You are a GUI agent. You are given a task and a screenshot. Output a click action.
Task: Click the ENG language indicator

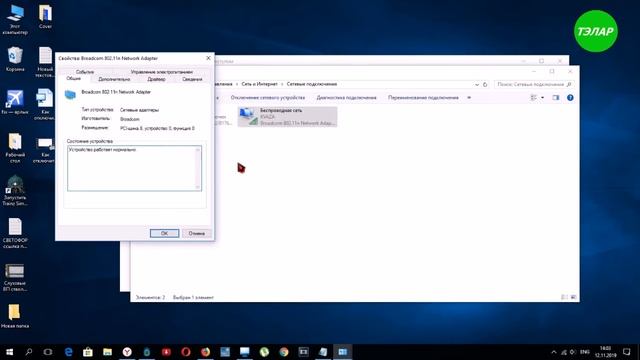click(585, 352)
